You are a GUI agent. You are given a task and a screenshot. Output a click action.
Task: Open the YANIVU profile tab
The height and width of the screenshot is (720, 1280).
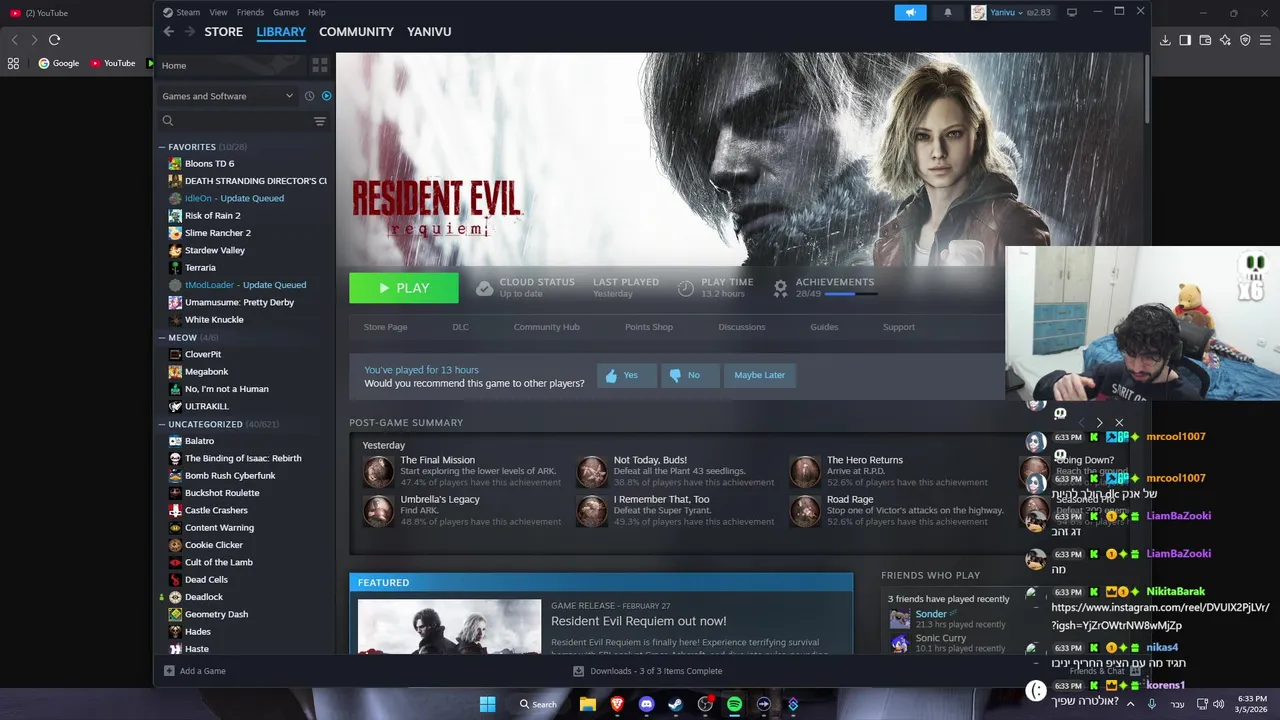pyautogui.click(x=429, y=32)
